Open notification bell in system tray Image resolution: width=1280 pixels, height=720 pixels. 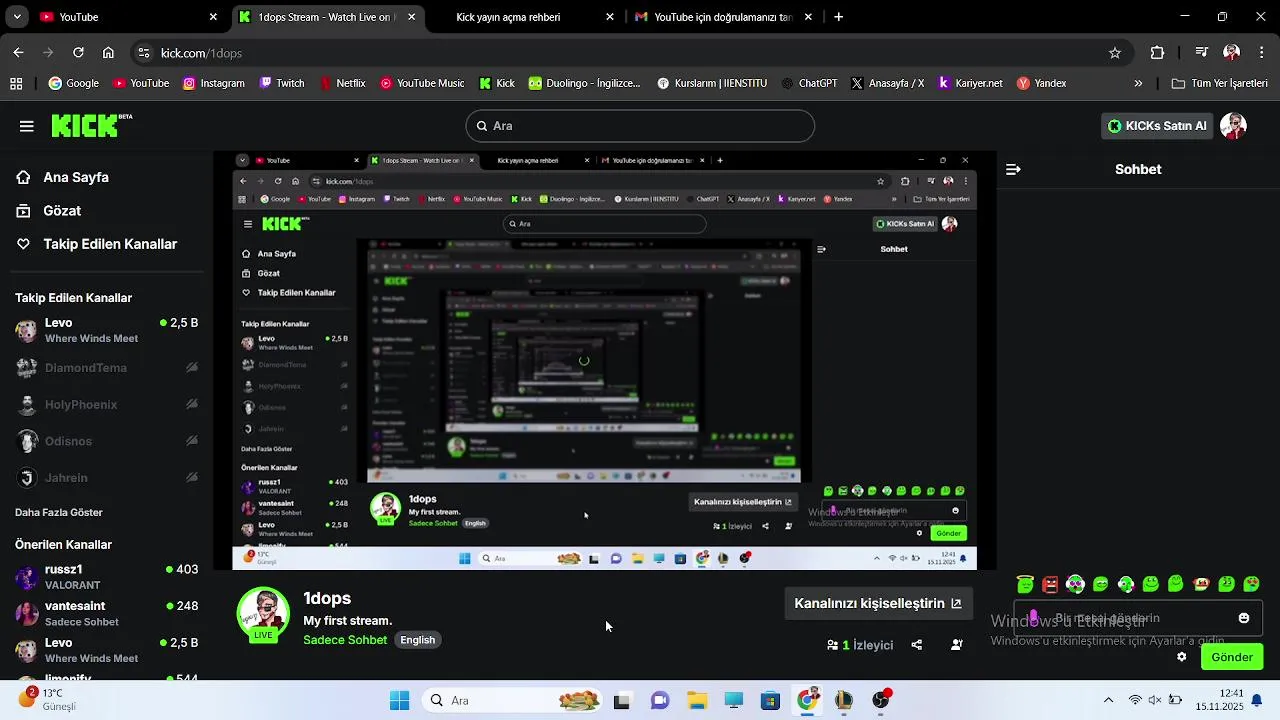pos(1257,700)
